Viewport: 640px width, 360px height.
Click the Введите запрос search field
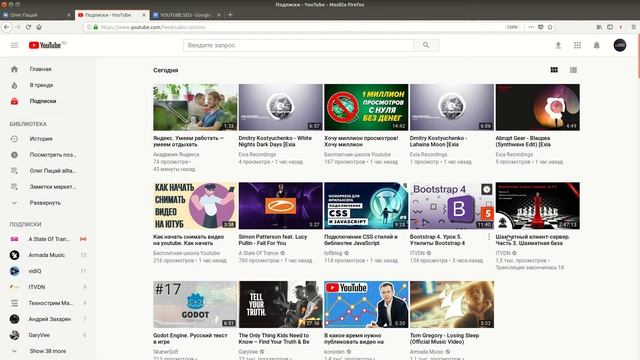point(298,45)
